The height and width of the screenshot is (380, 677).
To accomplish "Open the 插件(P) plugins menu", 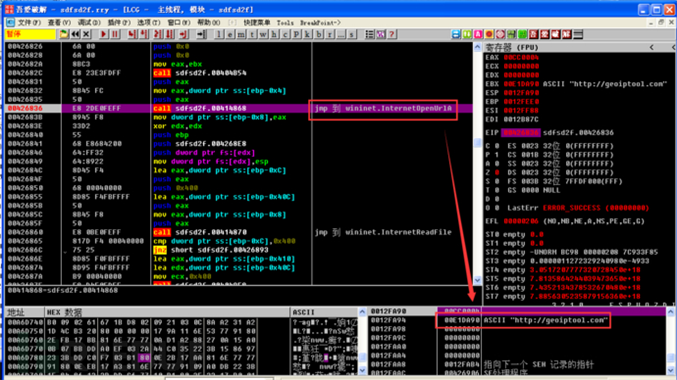I will point(119,22).
